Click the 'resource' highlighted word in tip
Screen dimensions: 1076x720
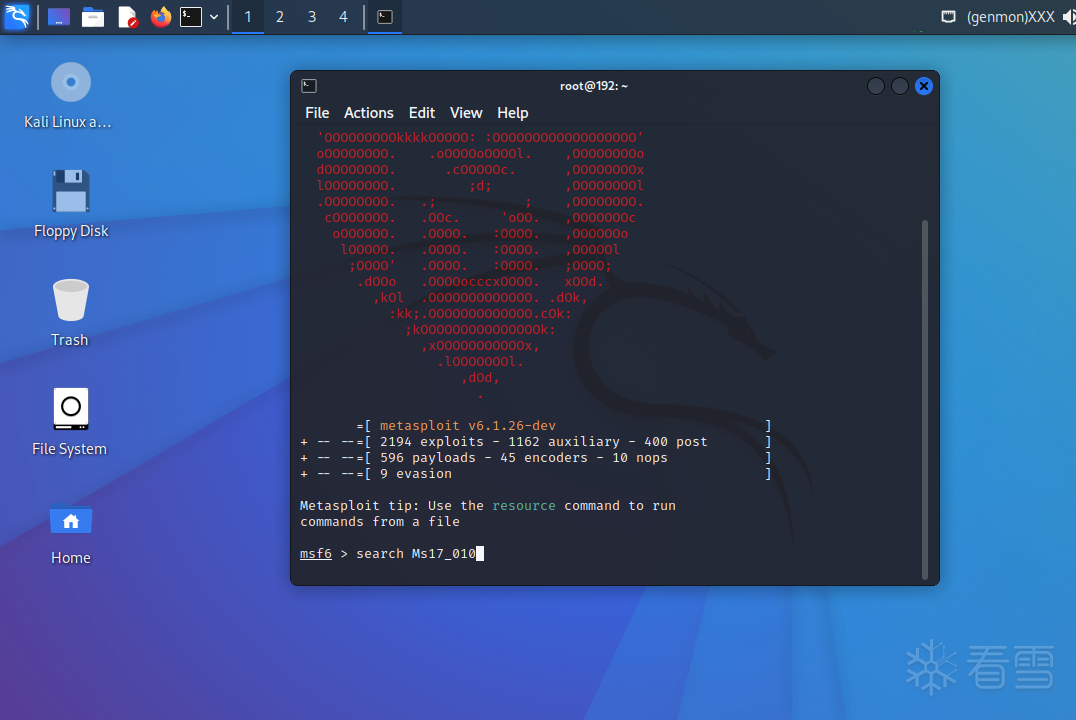coord(524,506)
